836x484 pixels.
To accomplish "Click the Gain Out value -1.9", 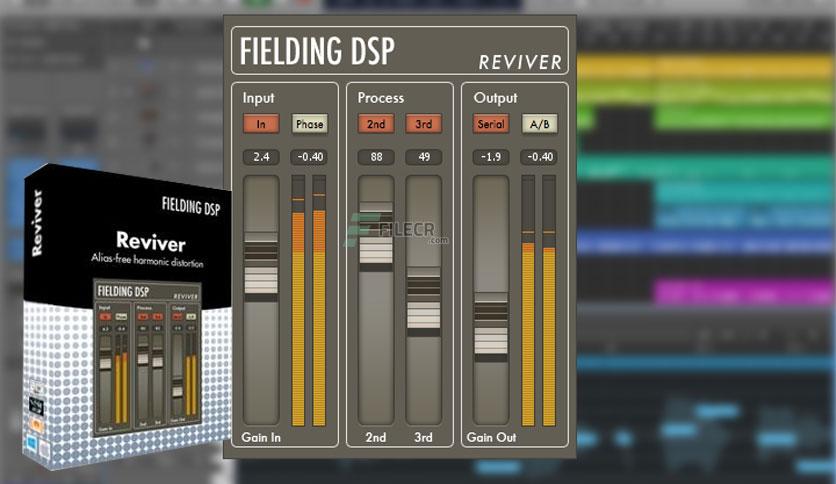I will [491, 157].
